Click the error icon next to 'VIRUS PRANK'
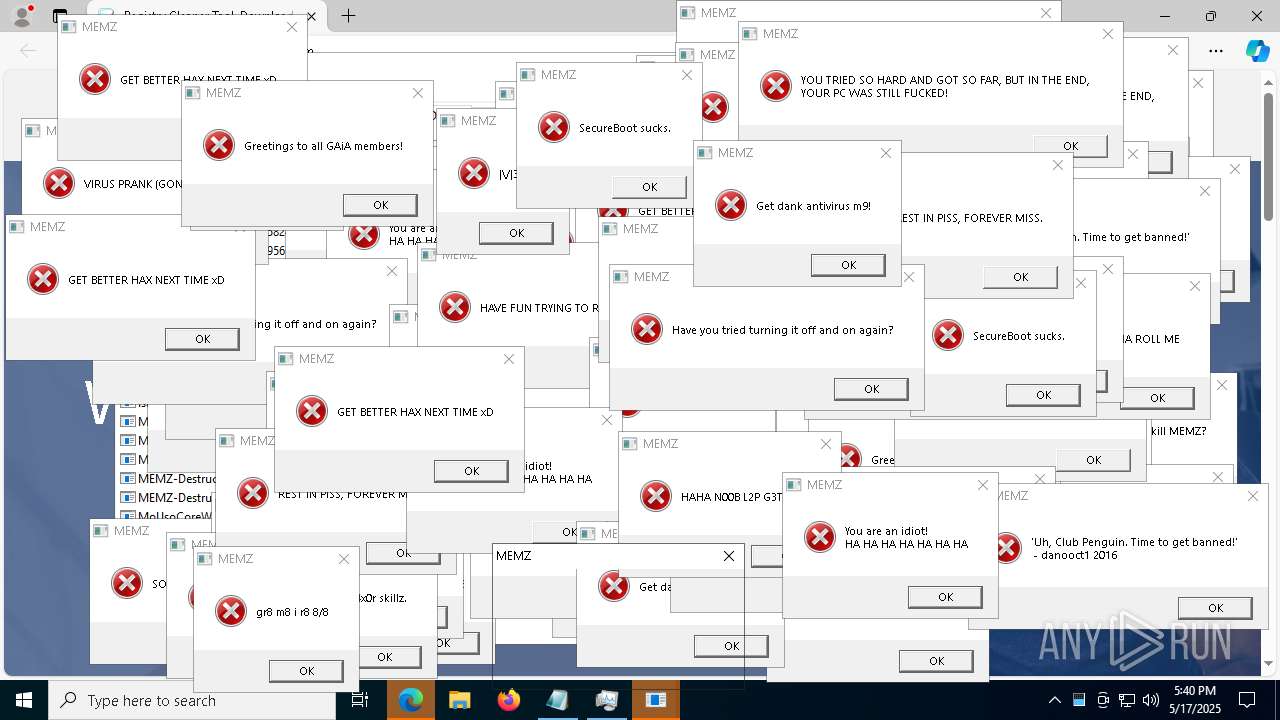 (59, 183)
